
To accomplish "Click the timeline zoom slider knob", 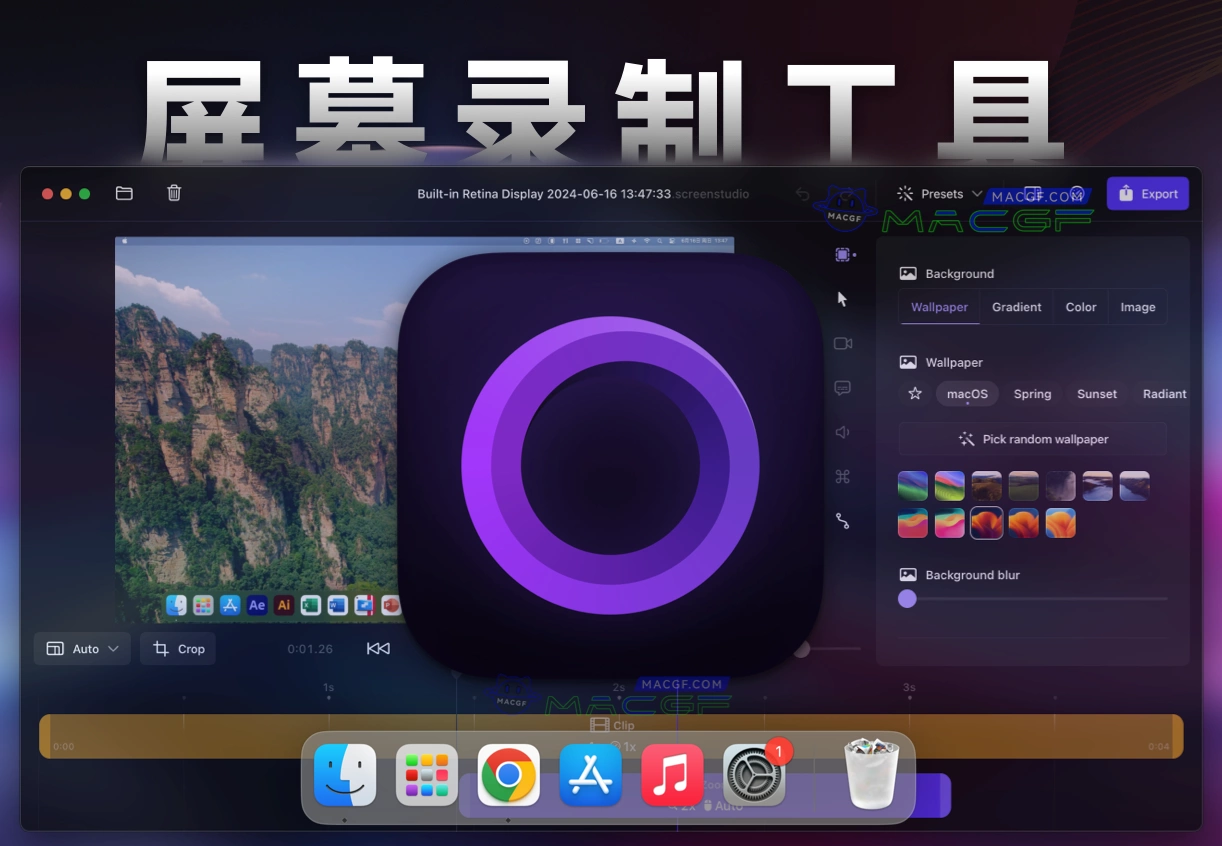I will 802,649.
